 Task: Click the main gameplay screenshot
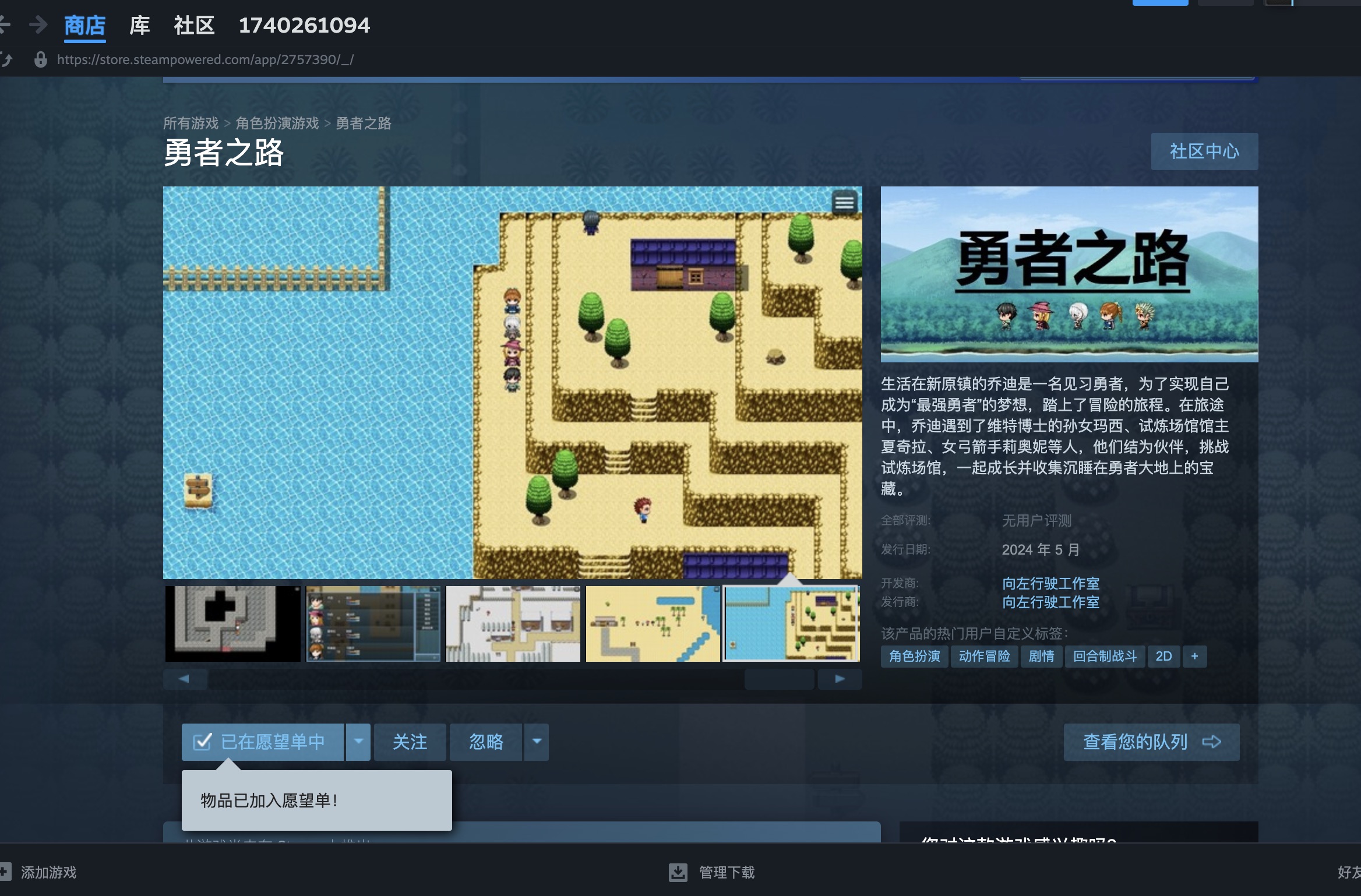coord(513,383)
